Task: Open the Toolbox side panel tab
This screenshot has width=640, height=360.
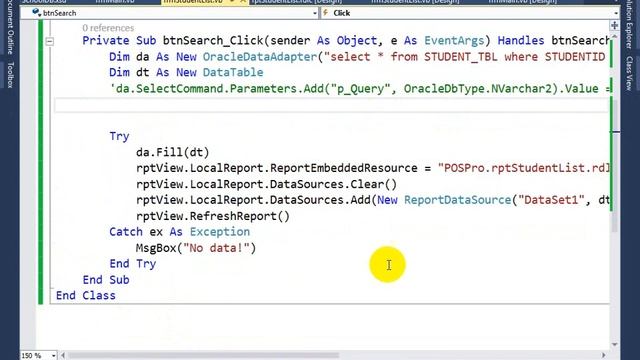Action: coord(10,75)
